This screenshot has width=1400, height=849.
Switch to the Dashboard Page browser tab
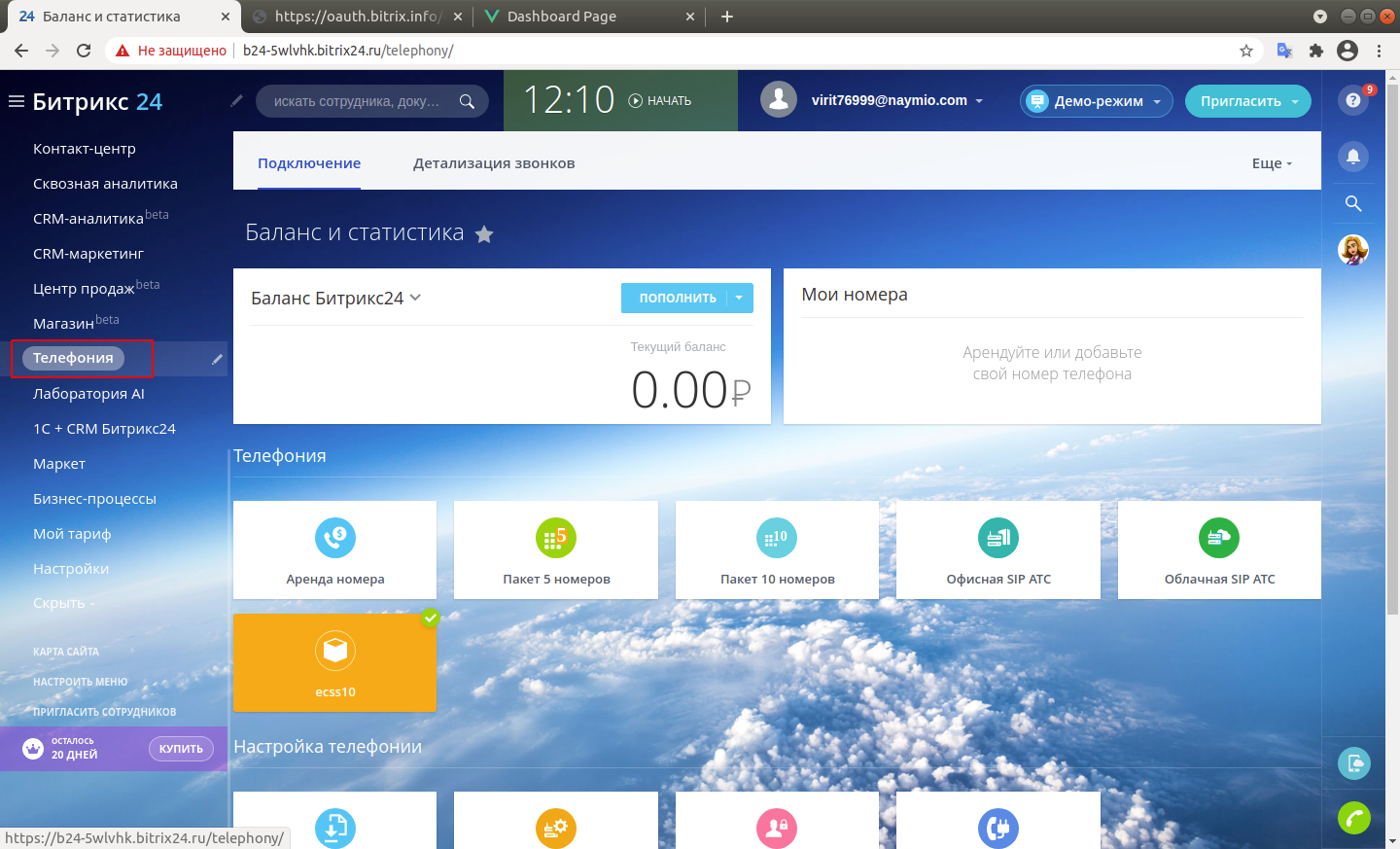pyautogui.click(x=588, y=17)
